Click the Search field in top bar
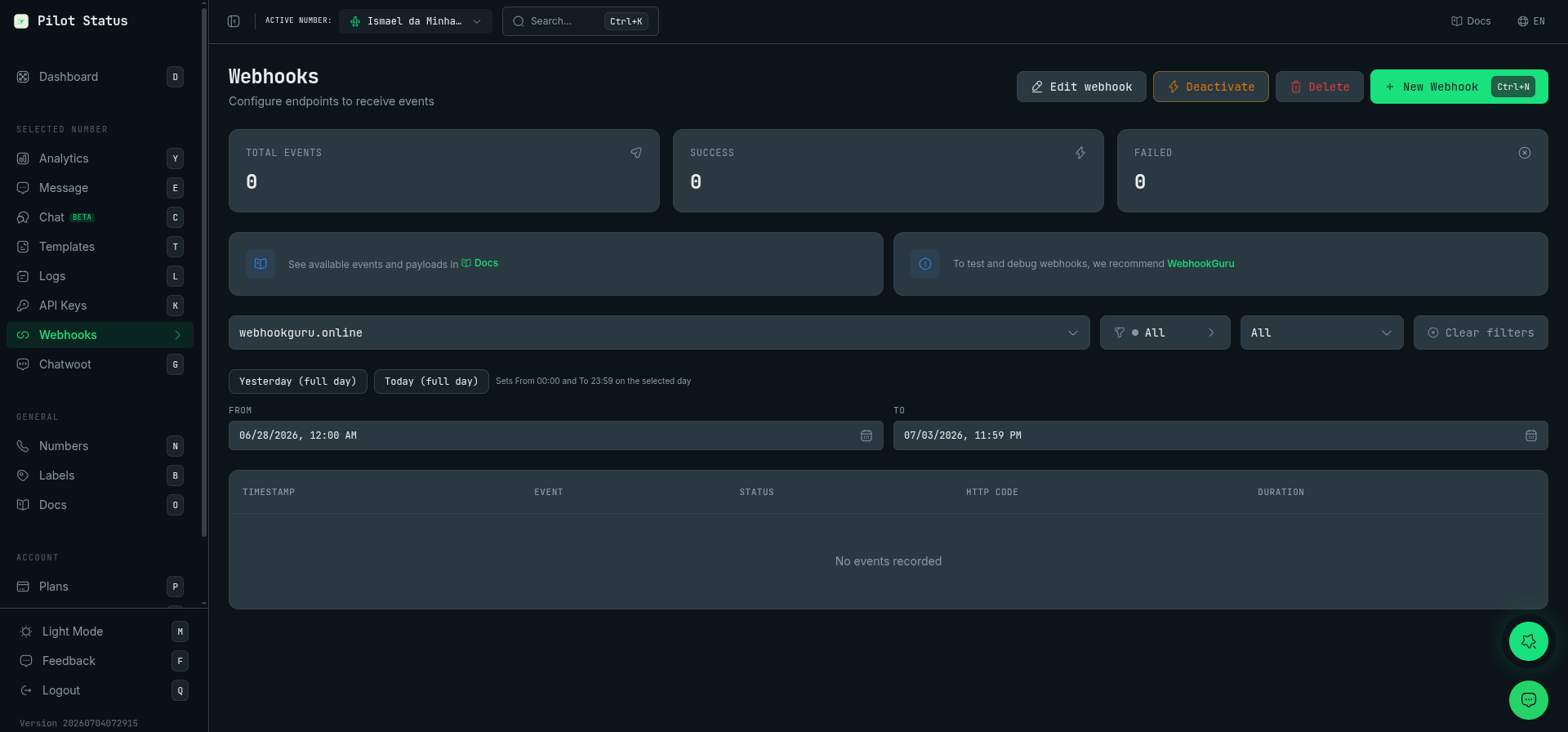 [581, 21]
